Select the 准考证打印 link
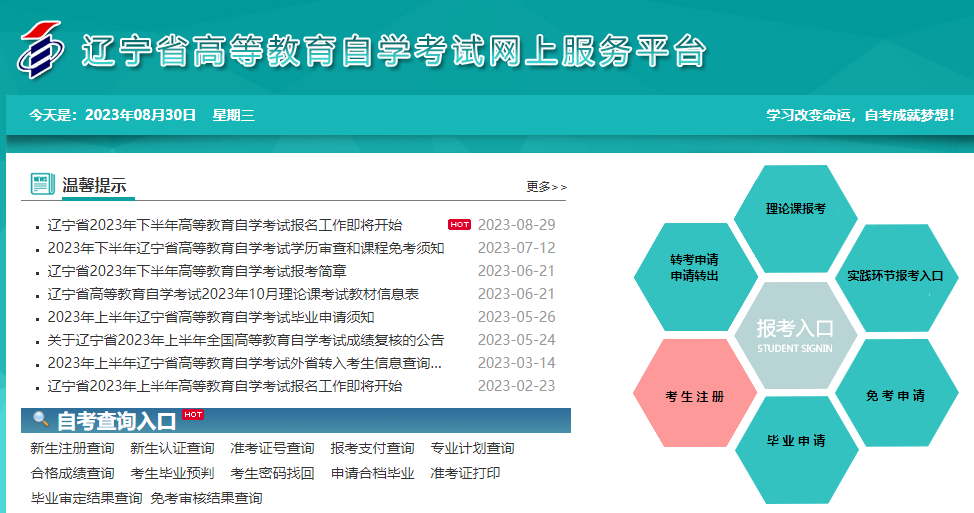 [465, 473]
